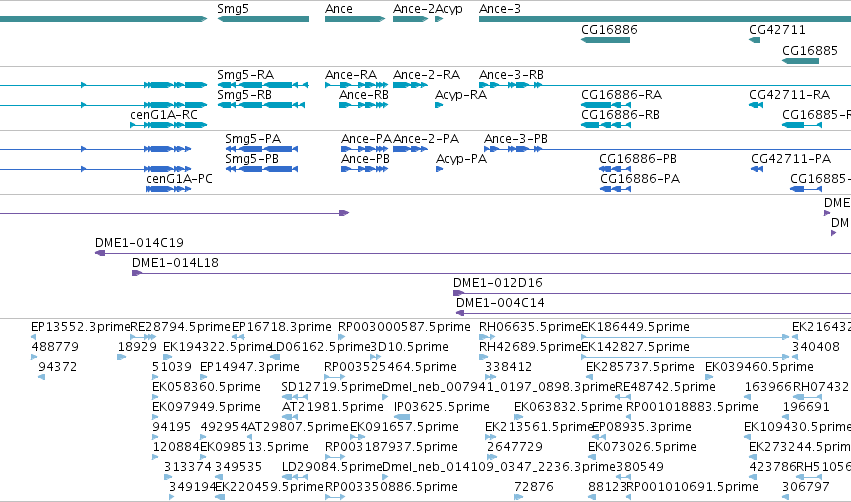This screenshot has height=502, width=851.
Task: Select the CG16886-PA CDS label
Action: 640,179
